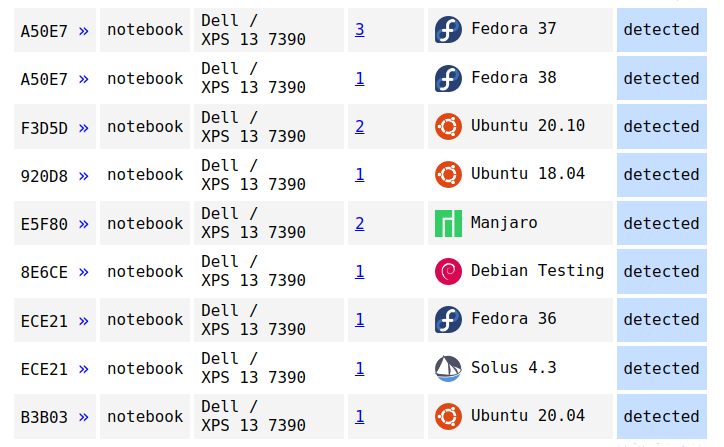Click the Fedora logo beside Fedora 37
The width and height of the screenshot is (724, 447).
point(448,29)
